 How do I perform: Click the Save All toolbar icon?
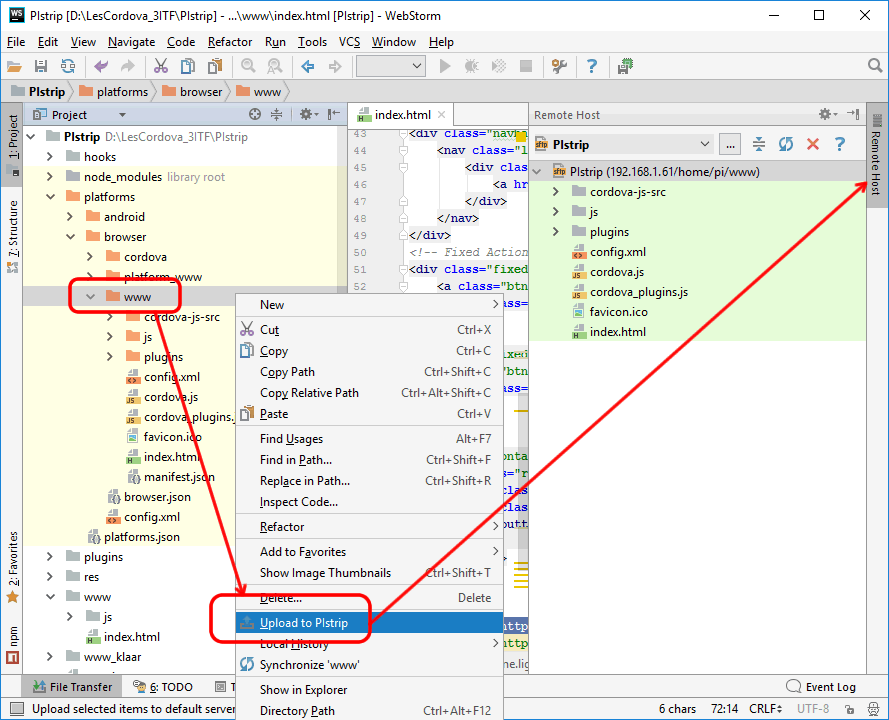coord(41,66)
